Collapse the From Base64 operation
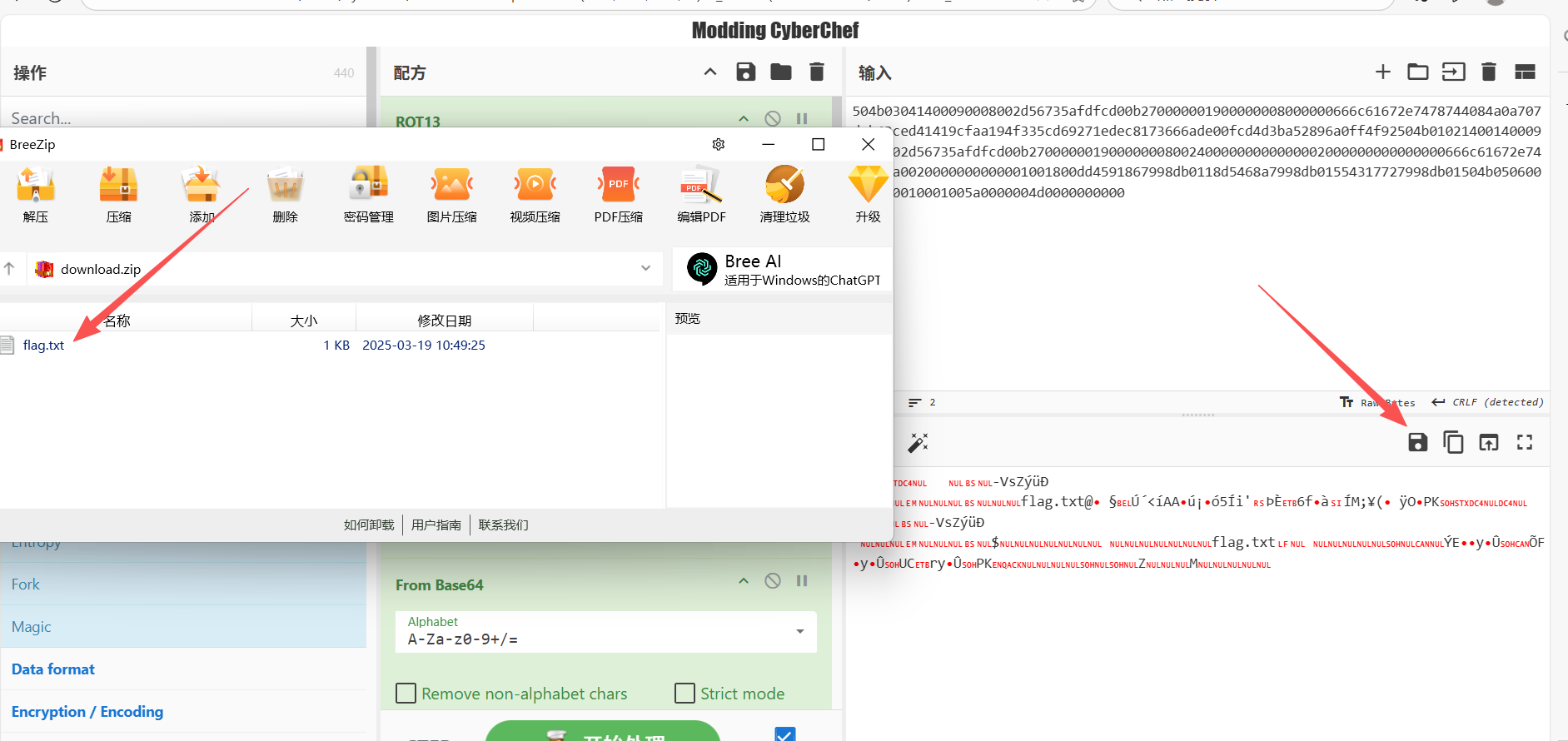 click(x=744, y=580)
